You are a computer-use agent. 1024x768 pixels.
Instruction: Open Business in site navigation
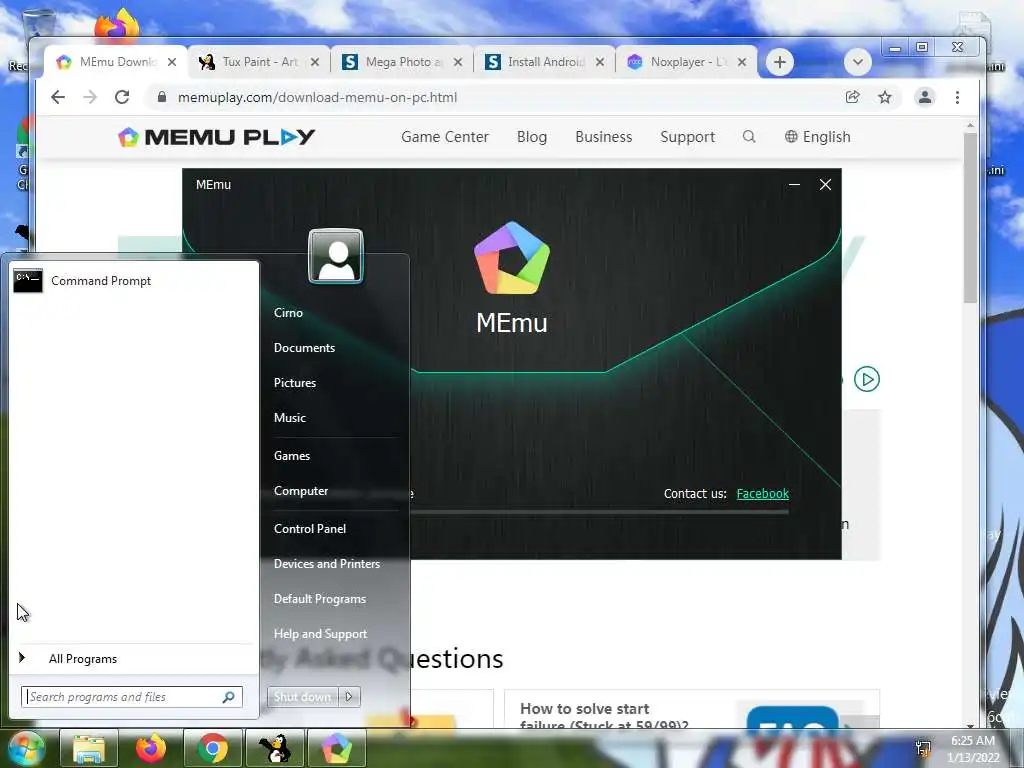tap(603, 136)
